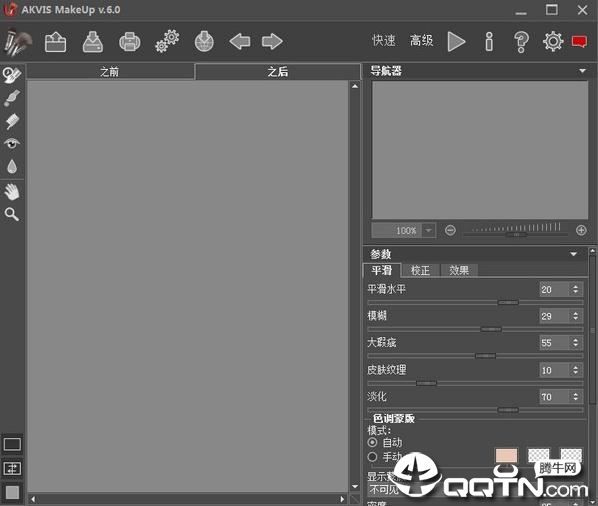Adjust the 淡化 value stepper
This screenshot has width=598, height=506.
tap(575, 397)
